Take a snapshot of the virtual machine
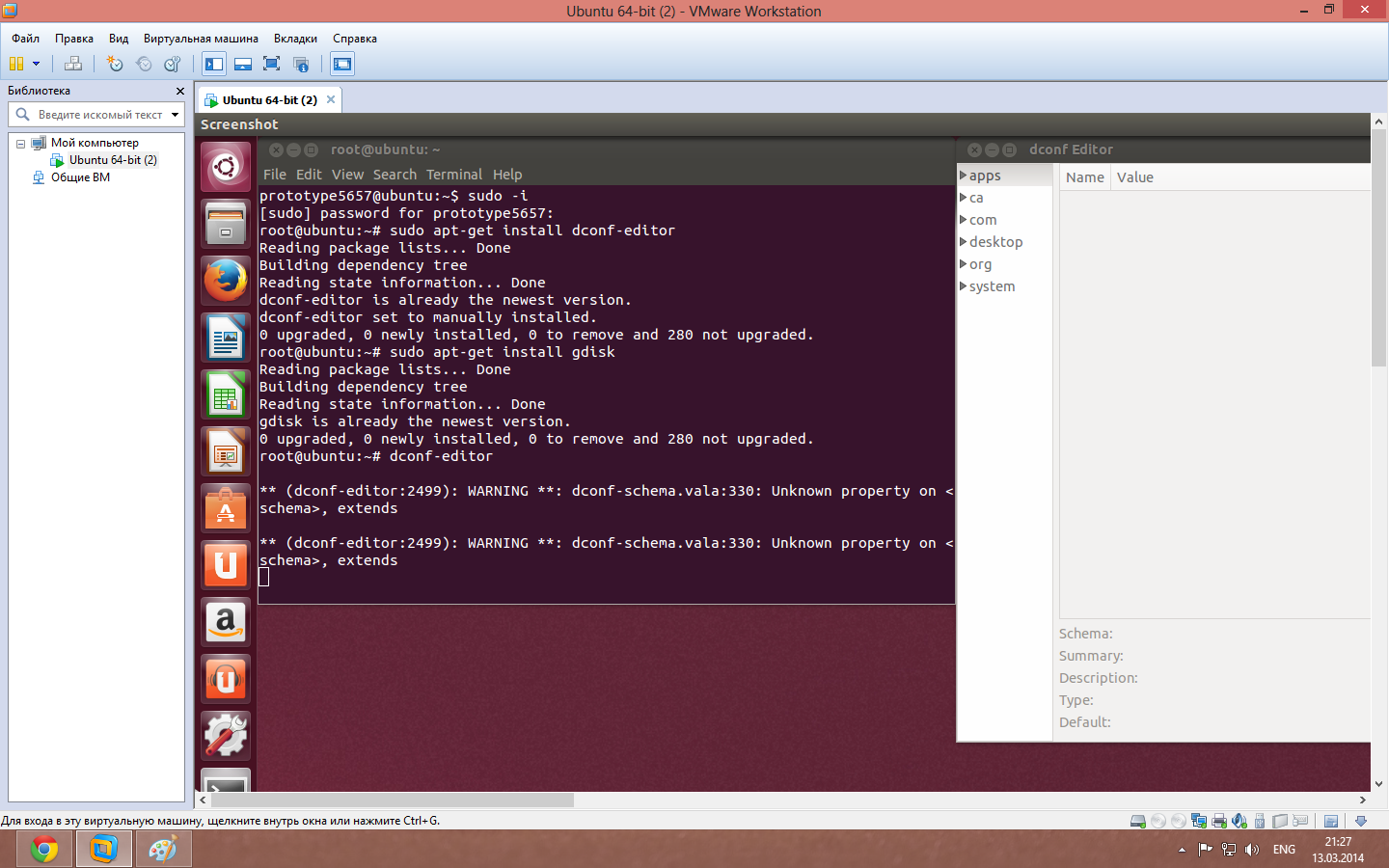The height and width of the screenshot is (868, 1389). pyautogui.click(x=115, y=64)
